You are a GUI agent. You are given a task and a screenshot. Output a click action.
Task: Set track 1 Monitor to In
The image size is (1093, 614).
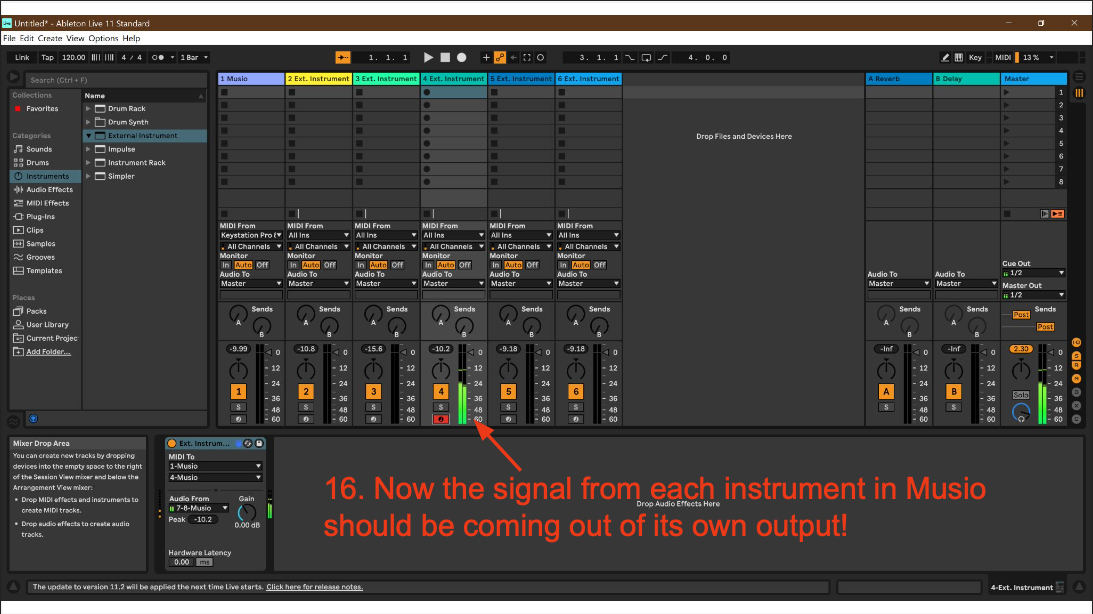pos(226,265)
